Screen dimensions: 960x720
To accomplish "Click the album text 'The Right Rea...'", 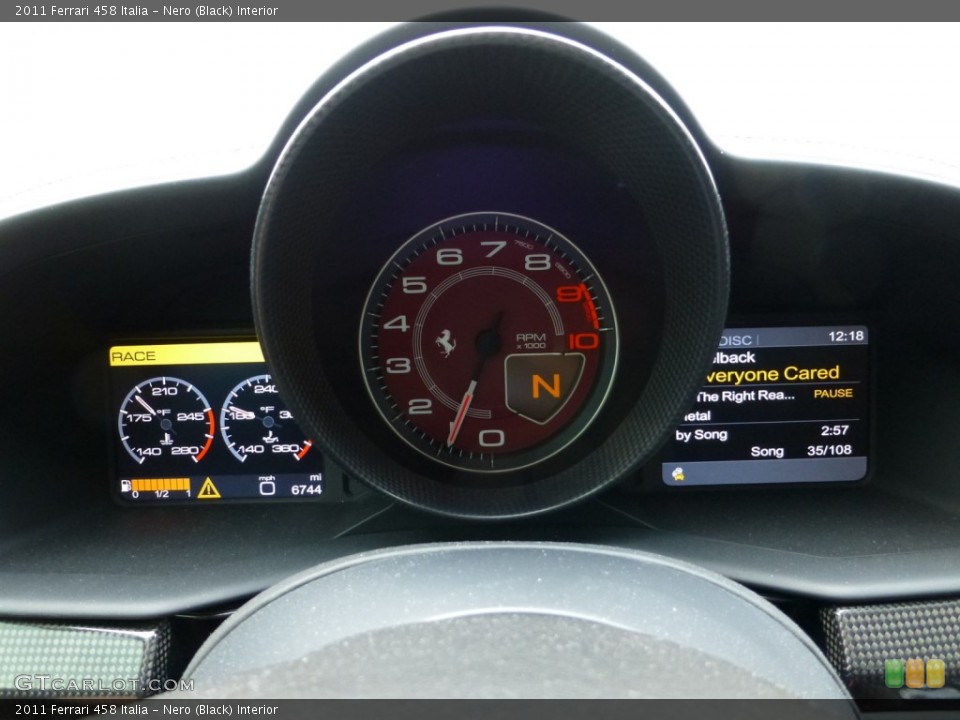I will point(745,396).
